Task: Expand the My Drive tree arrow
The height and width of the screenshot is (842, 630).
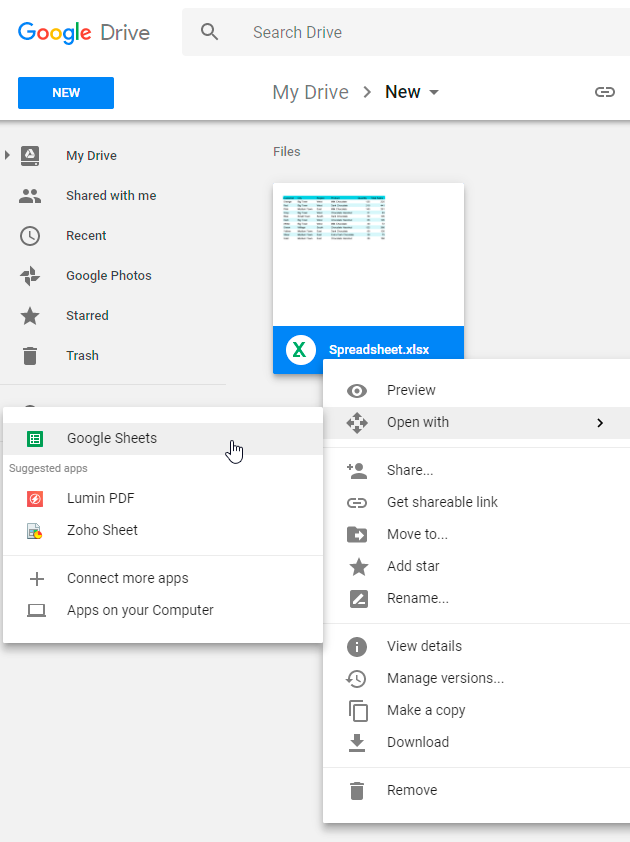Action: click(8, 155)
